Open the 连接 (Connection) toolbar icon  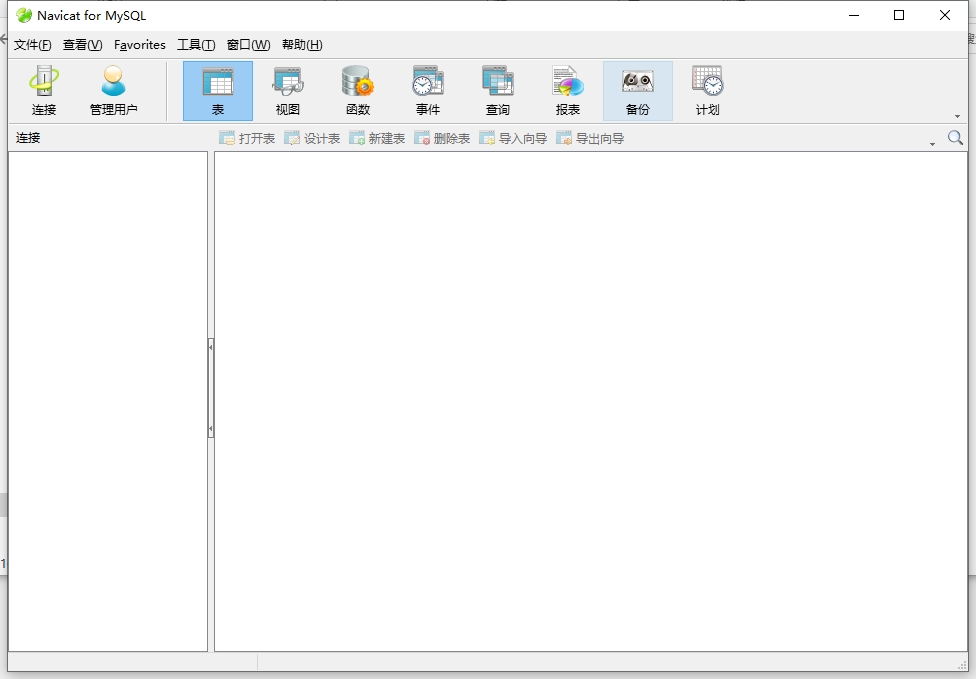click(x=44, y=91)
